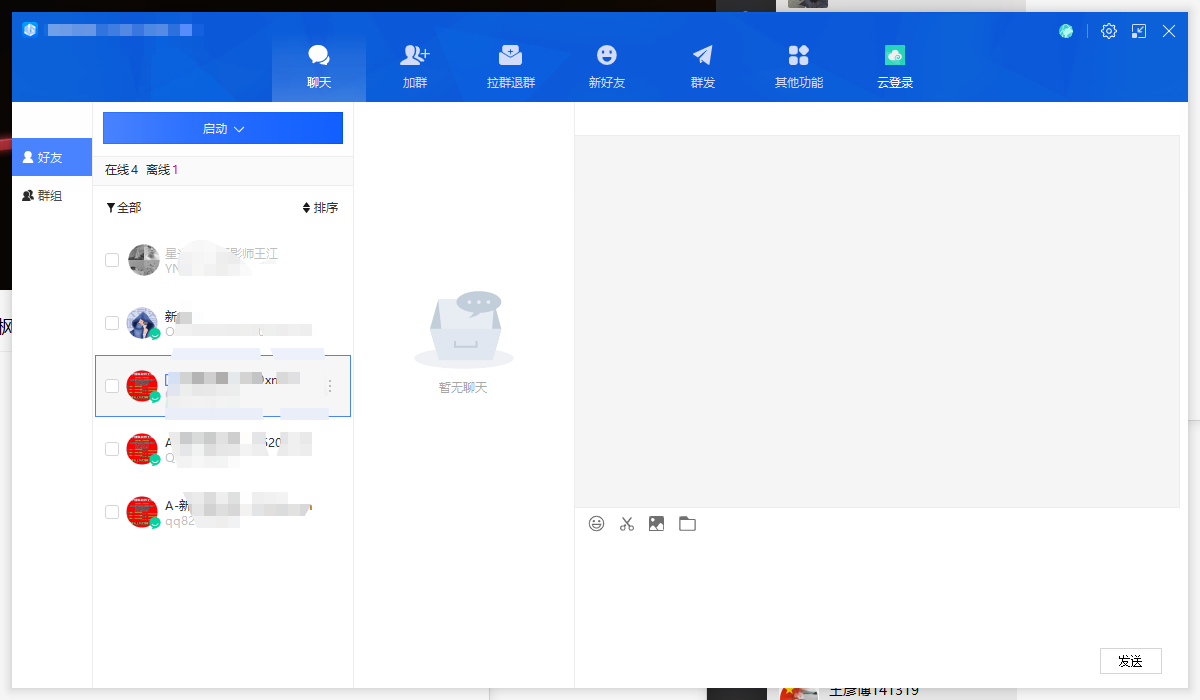Open the 排序 sort dropdown

[x=320, y=208]
